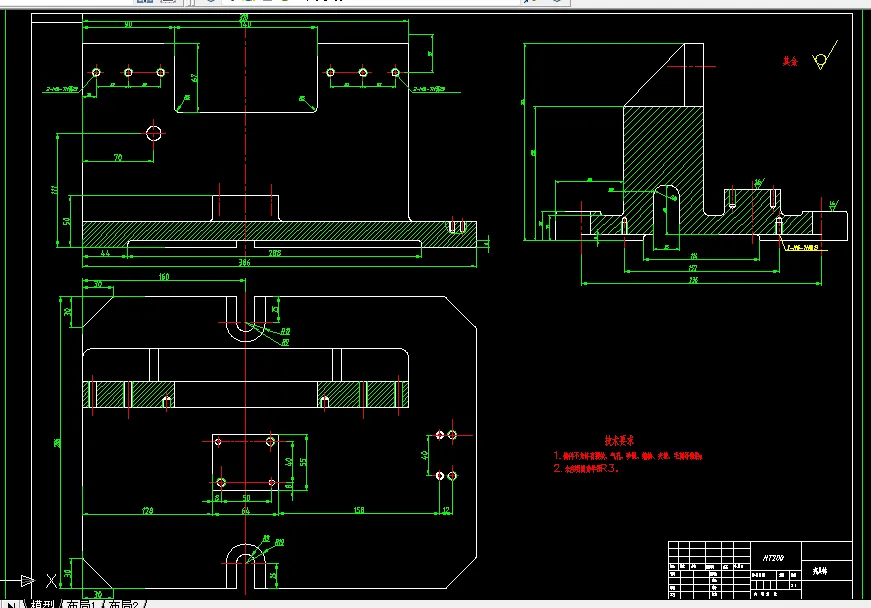The image size is (871, 608).
Task: Select the 70 dimension text
Action: [118, 158]
